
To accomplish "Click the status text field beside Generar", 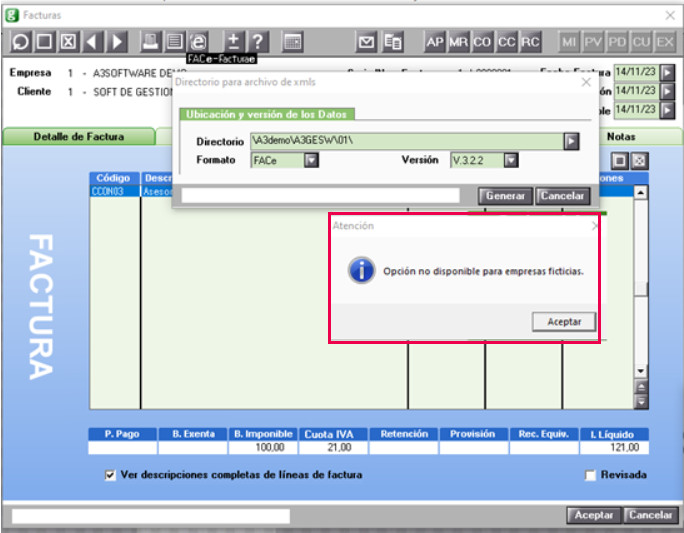I will [321, 195].
